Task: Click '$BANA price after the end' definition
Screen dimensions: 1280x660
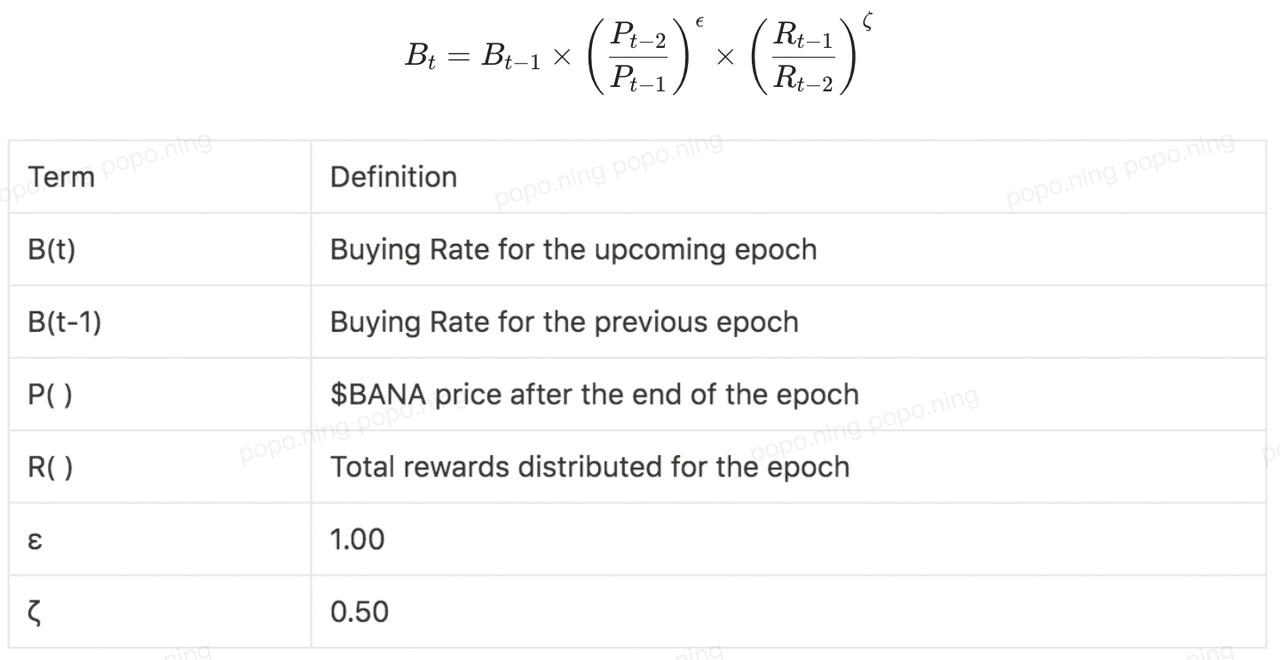Action: pyautogui.click(x=594, y=394)
